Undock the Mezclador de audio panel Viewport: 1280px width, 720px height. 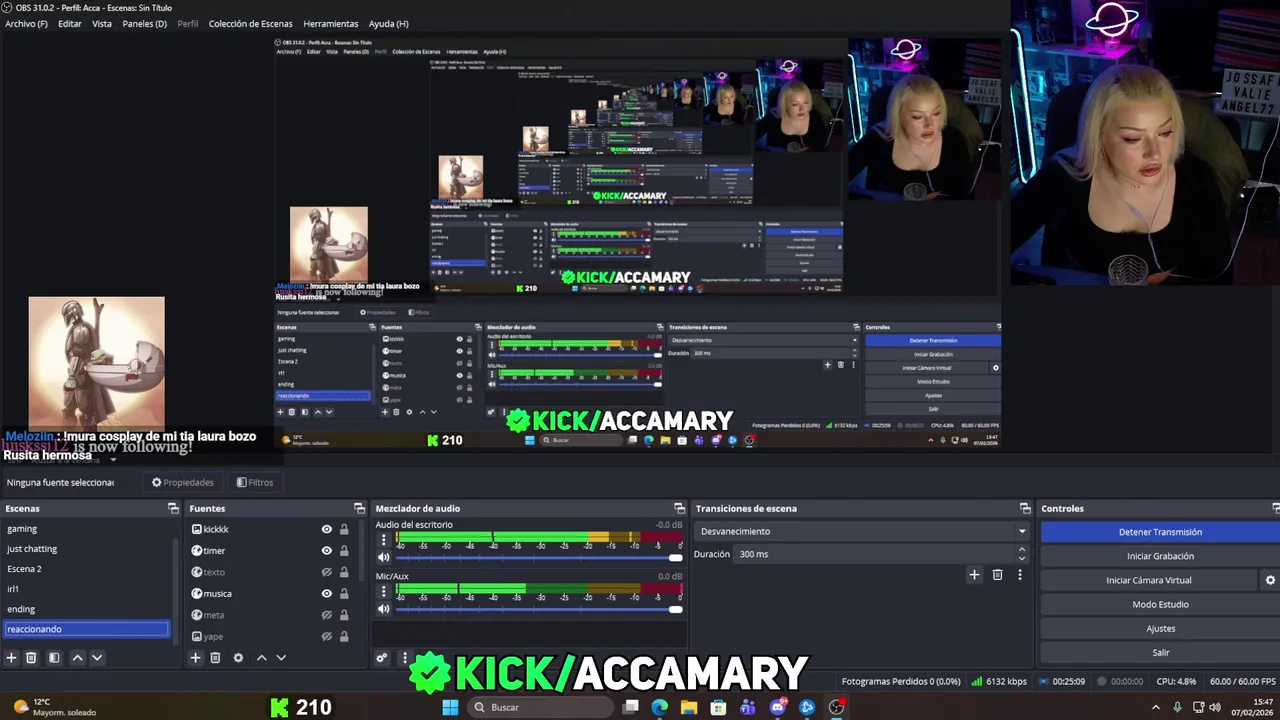680,508
